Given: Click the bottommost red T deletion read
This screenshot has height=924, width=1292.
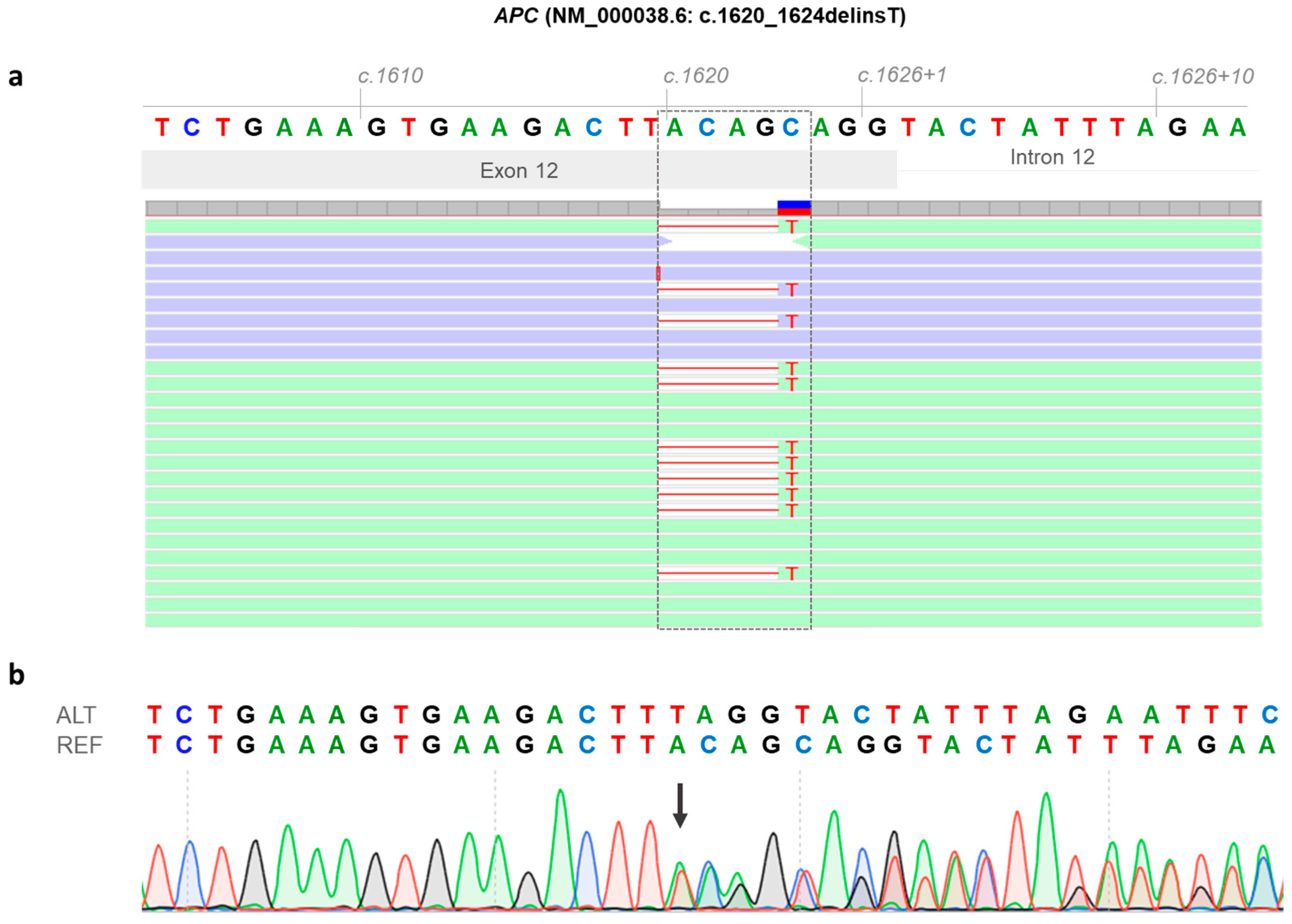Looking at the screenshot, I should pyautogui.click(x=791, y=573).
